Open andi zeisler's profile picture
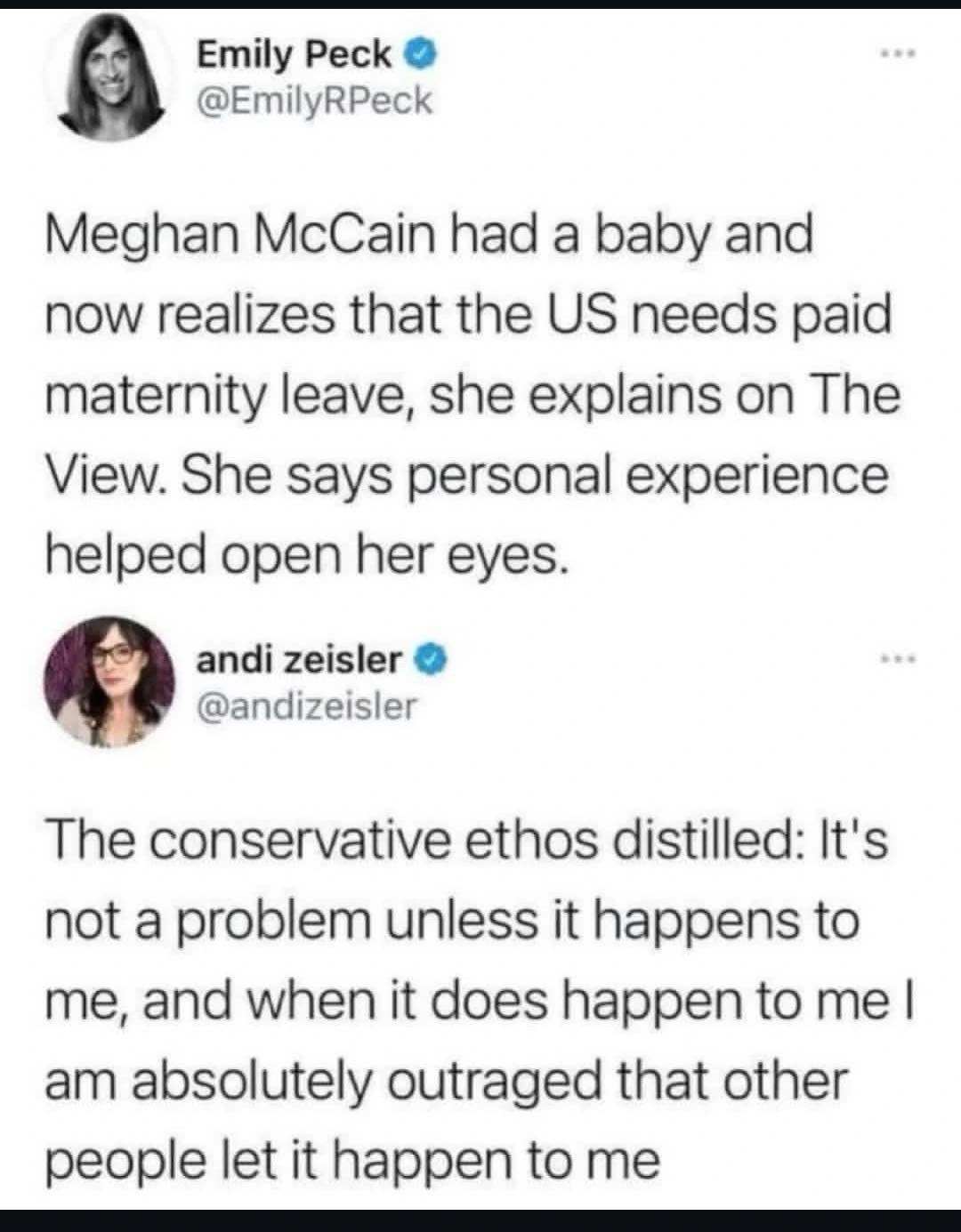The width and height of the screenshot is (961, 1232). click(x=113, y=681)
